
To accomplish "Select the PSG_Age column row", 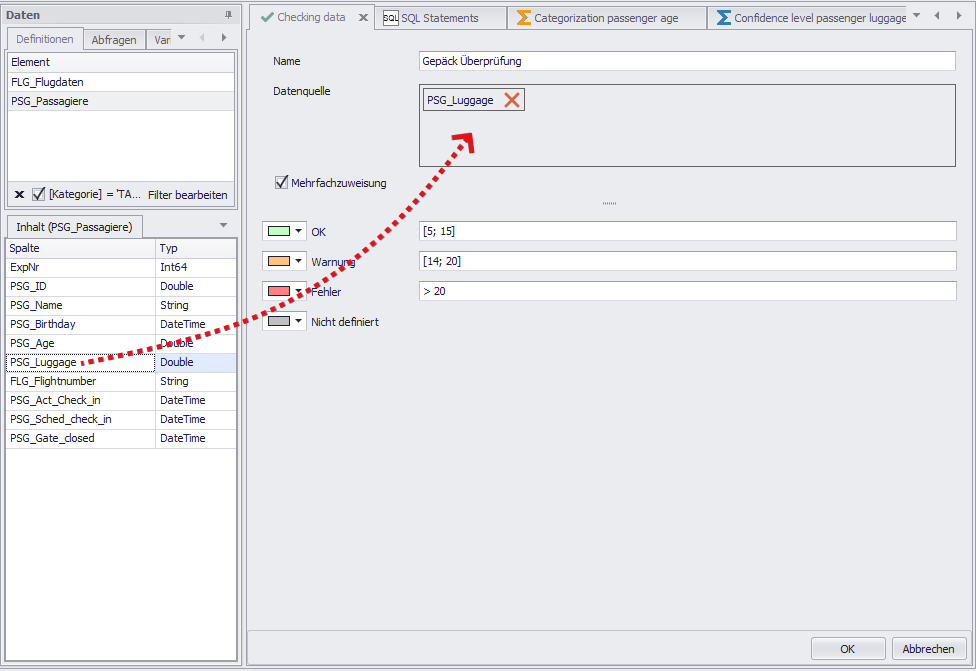I will point(121,343).
